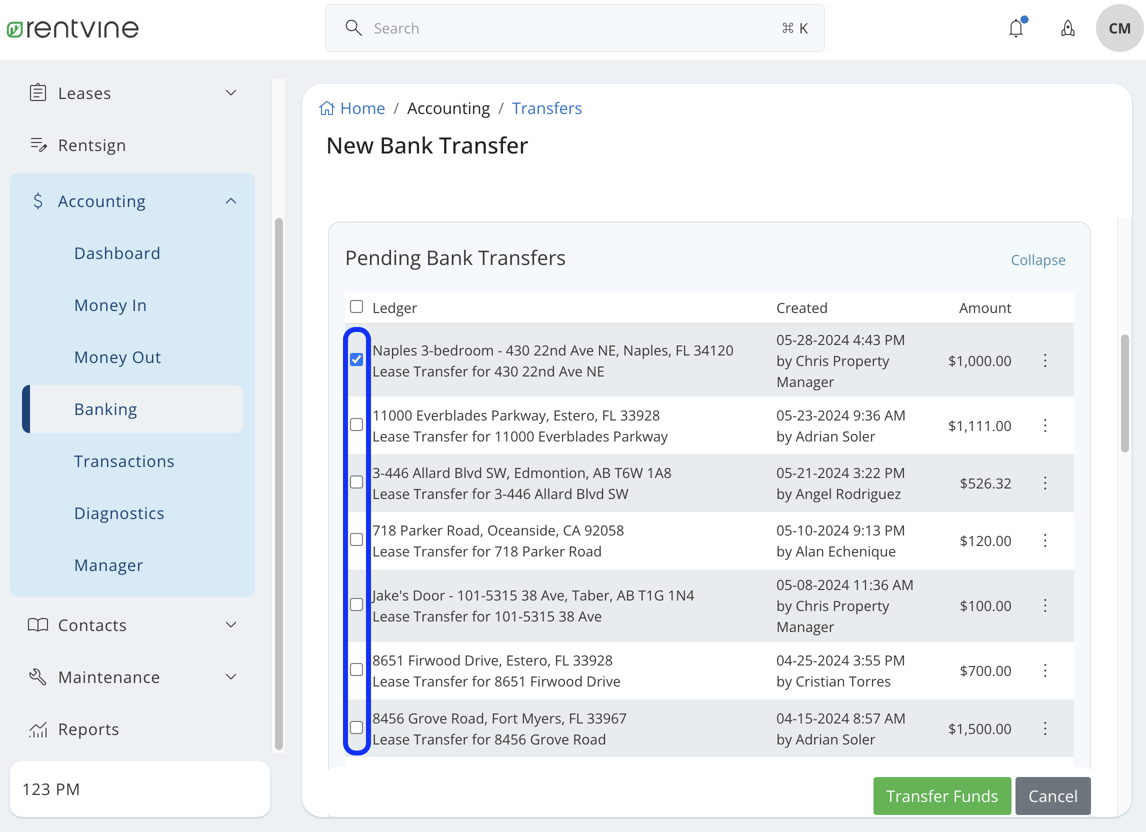Click the Reports chart icon in the sidebar
This screenshot has height=832, width=1146.
click(x=37, y=729)
